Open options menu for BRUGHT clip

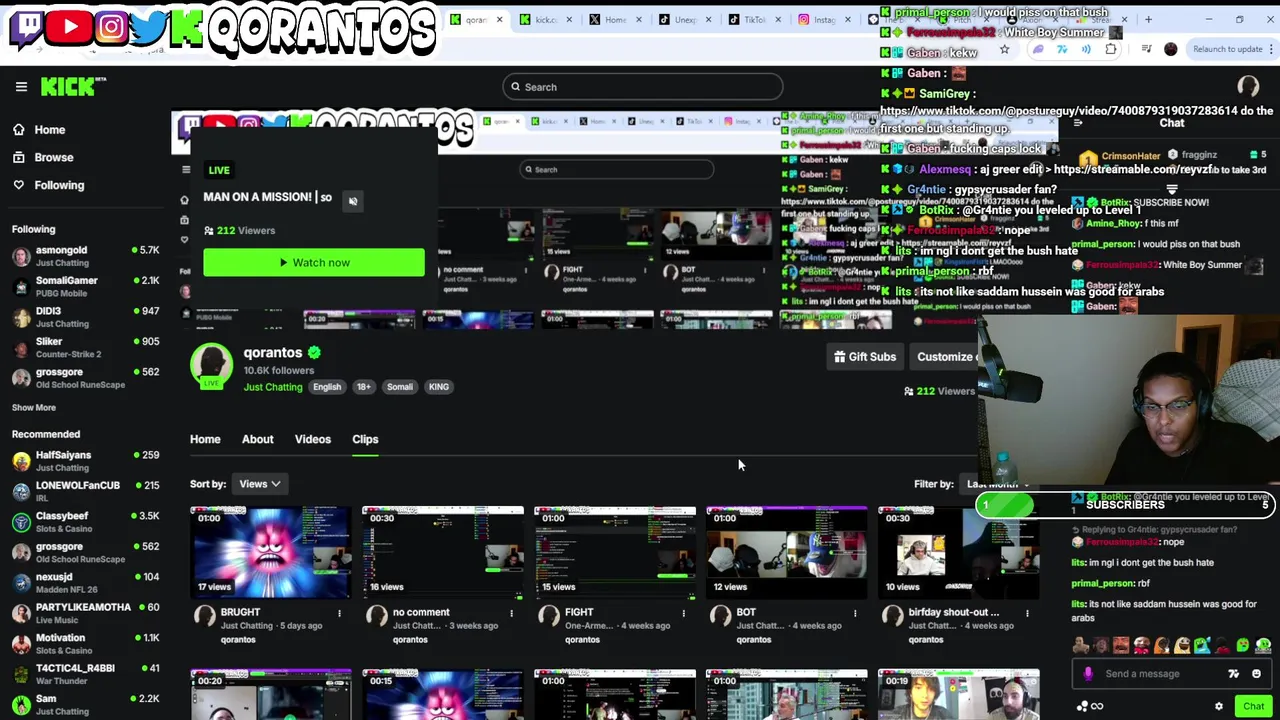click(339, 612)
